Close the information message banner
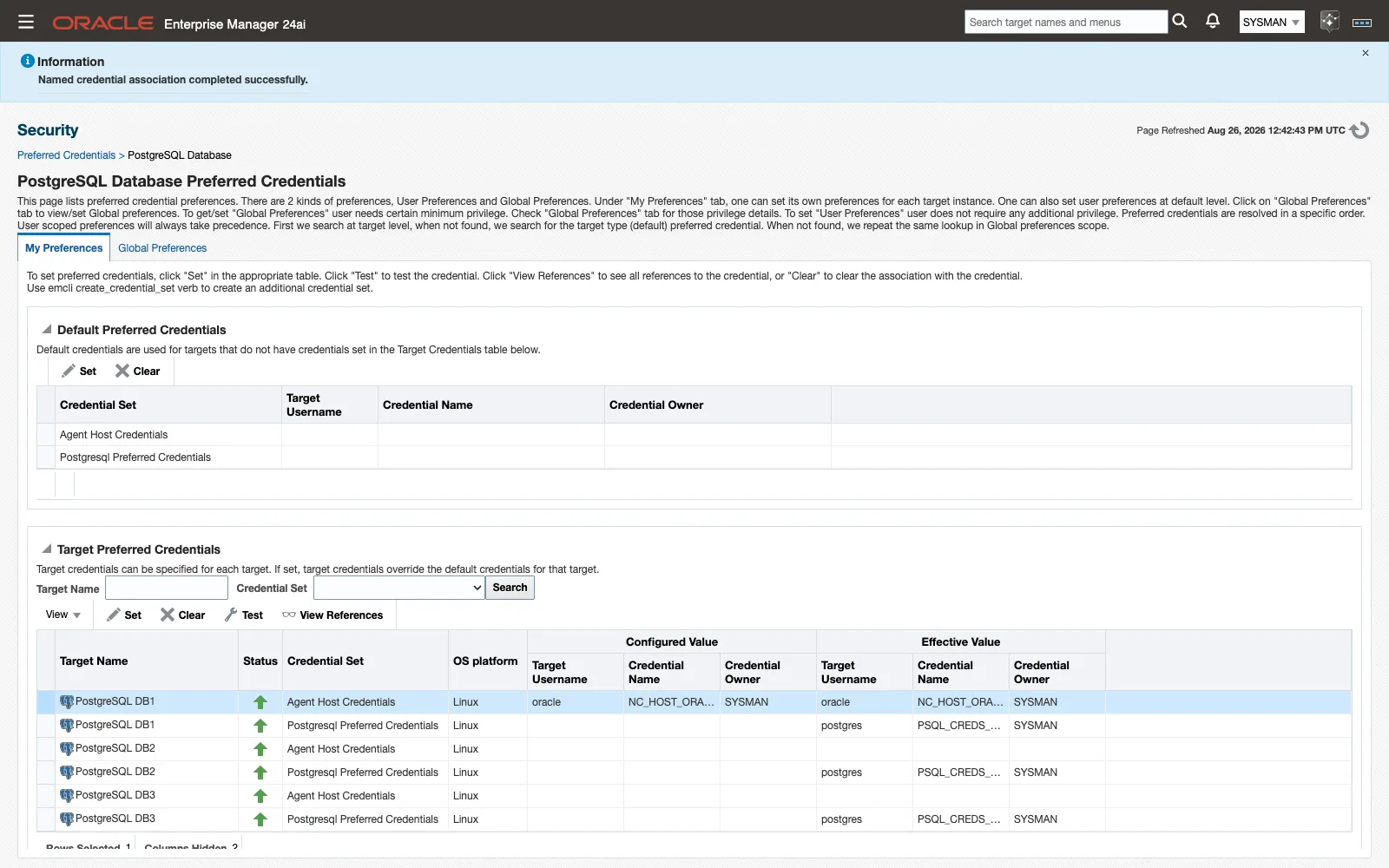This screenshot has width=1389, height=868. point(1366,53)
